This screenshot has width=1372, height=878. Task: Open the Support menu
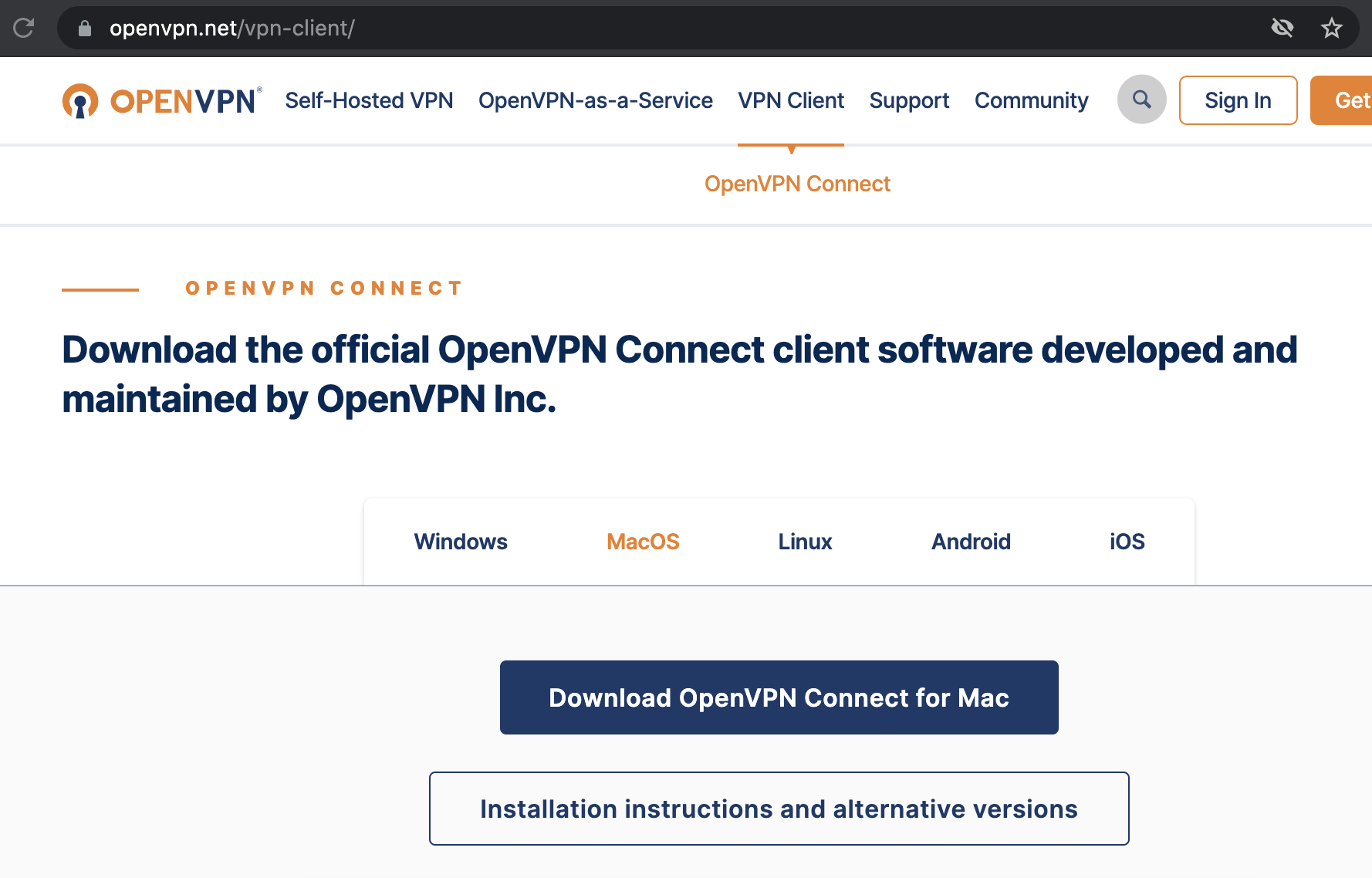click(909, 100)
